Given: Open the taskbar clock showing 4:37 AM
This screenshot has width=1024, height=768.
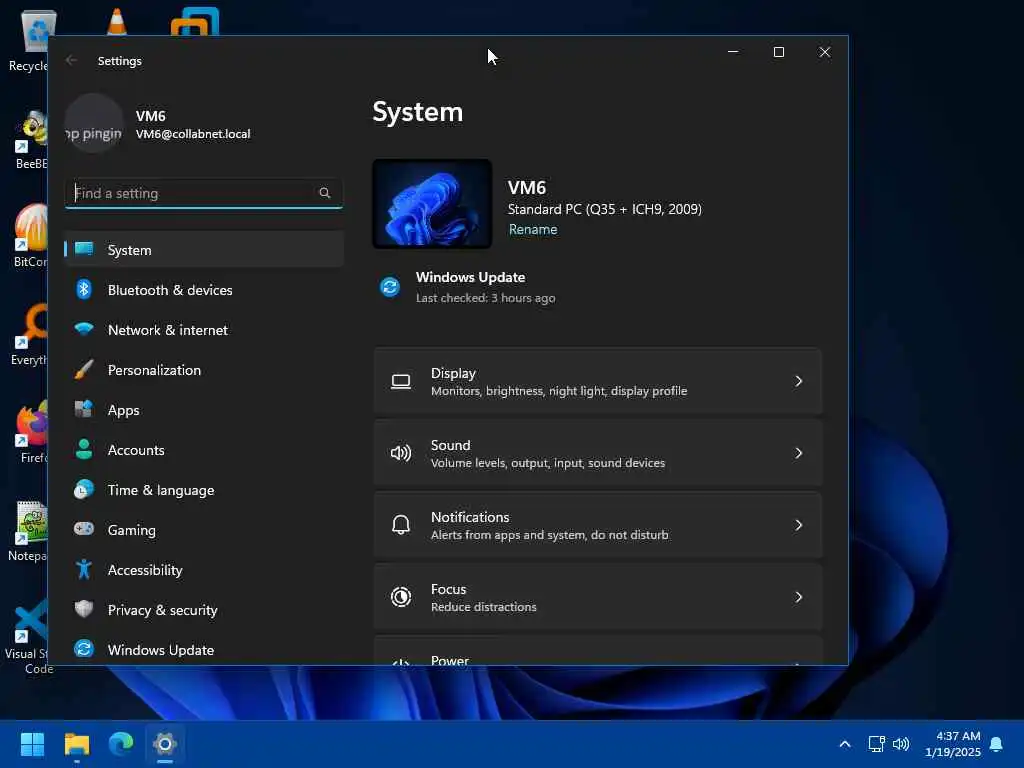Looking at the screenshot, I should [953, 744].
